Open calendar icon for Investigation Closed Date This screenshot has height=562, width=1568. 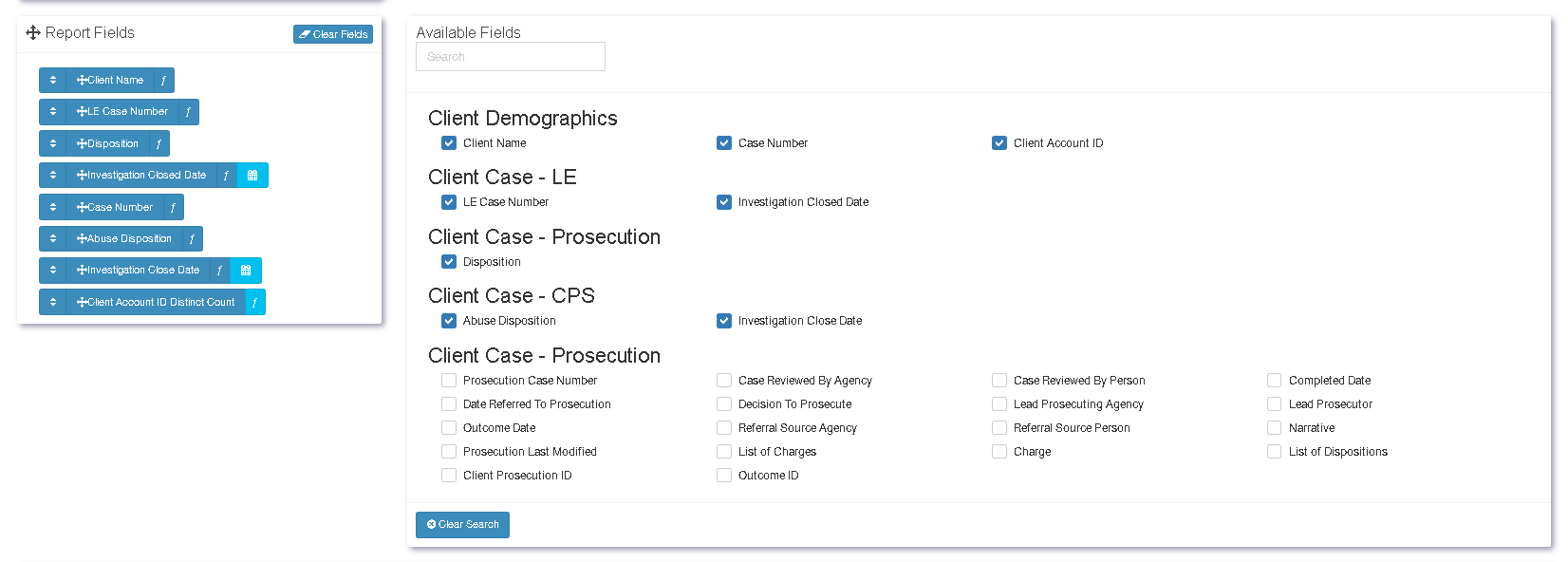(x=252, y=176)
